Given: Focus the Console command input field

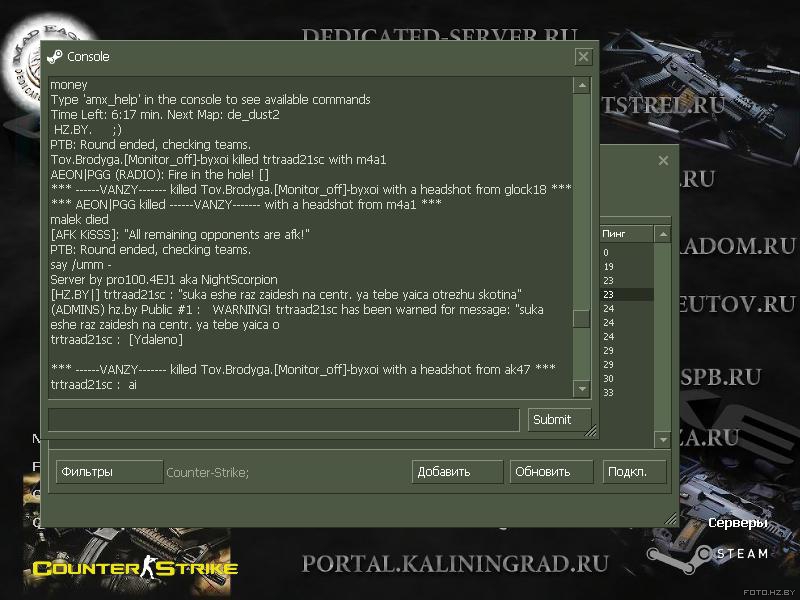Looking at the screenshot, I should pos(284,419).
